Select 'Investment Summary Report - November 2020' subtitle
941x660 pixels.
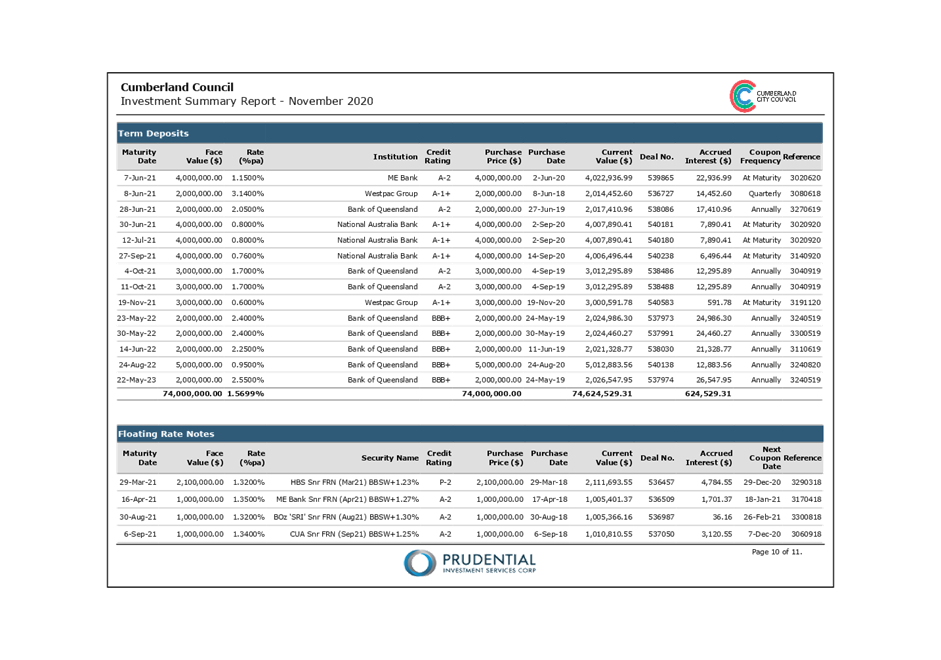(247, 101)
